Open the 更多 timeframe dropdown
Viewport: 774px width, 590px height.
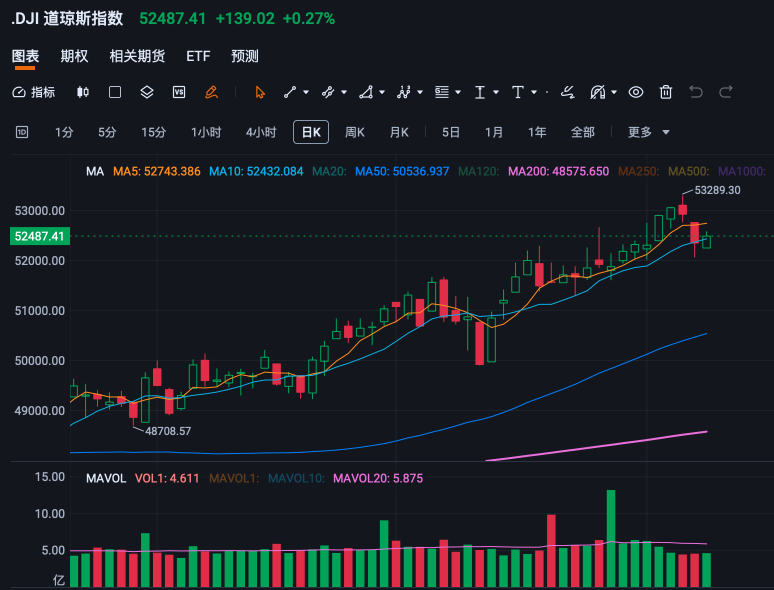pyautogui.click(x=648, y=132)
